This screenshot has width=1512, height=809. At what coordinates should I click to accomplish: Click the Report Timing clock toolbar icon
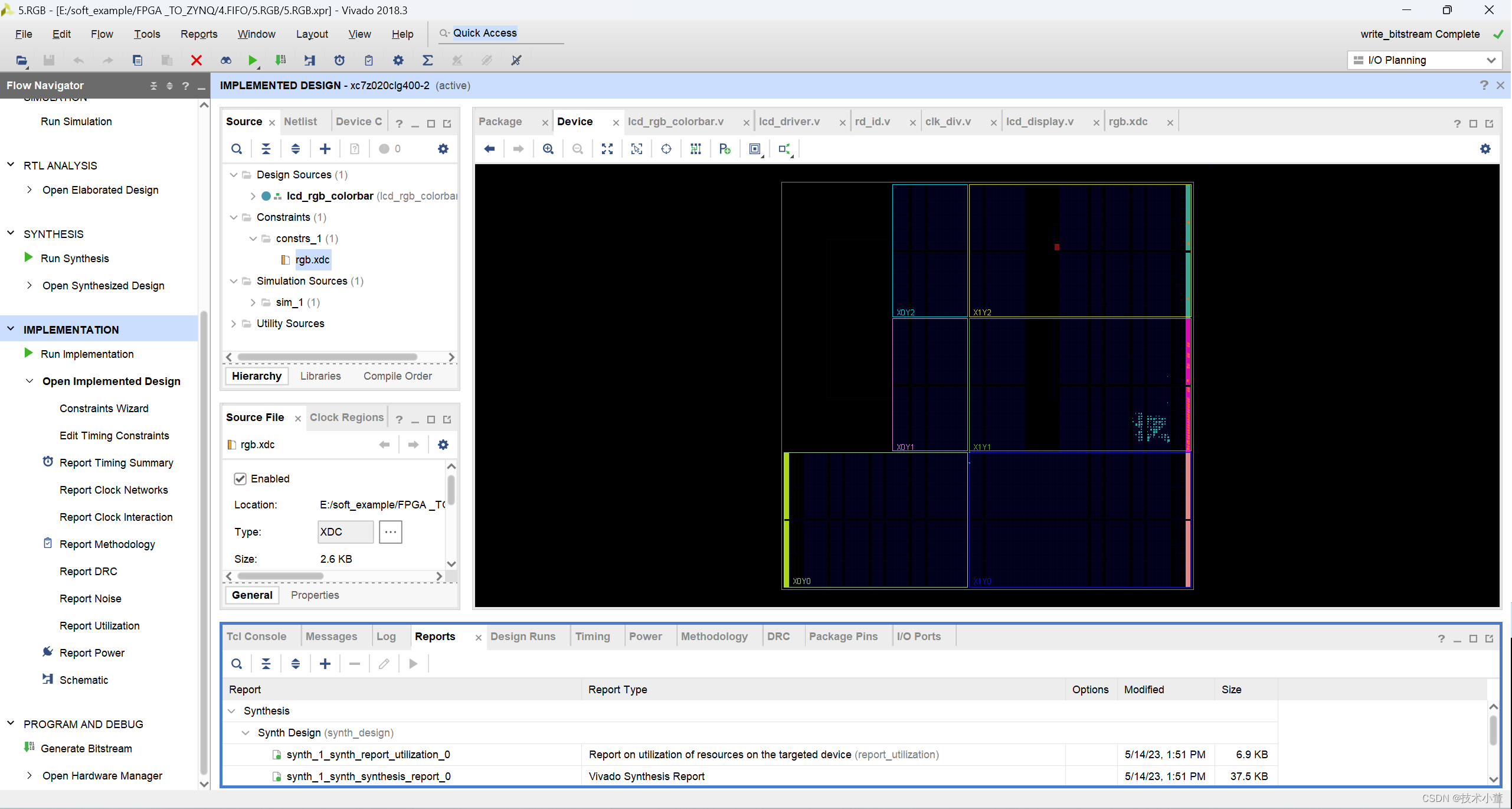tap(339, 60)
